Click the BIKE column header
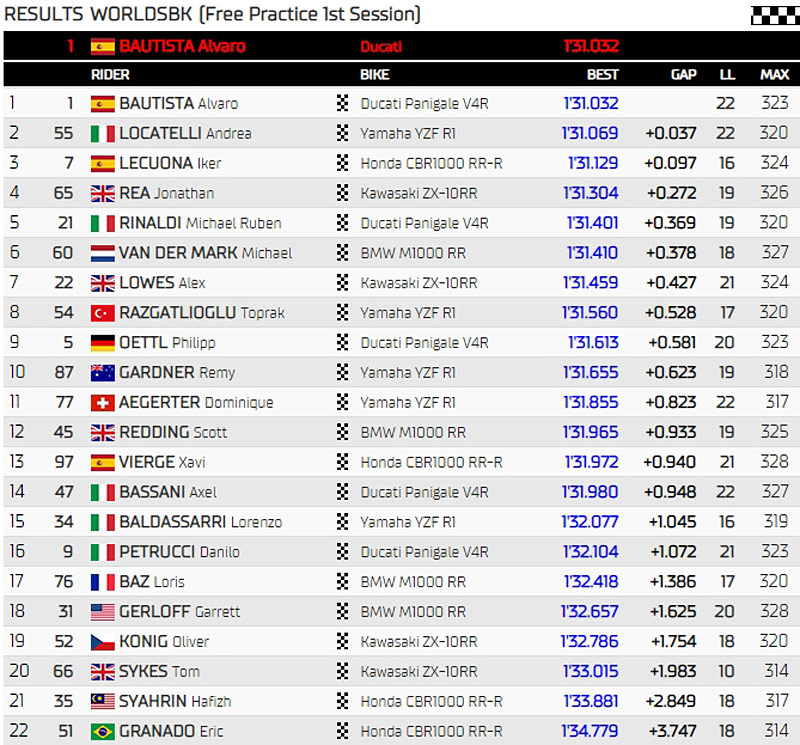The image size is (800, 745). pos(374,75)
